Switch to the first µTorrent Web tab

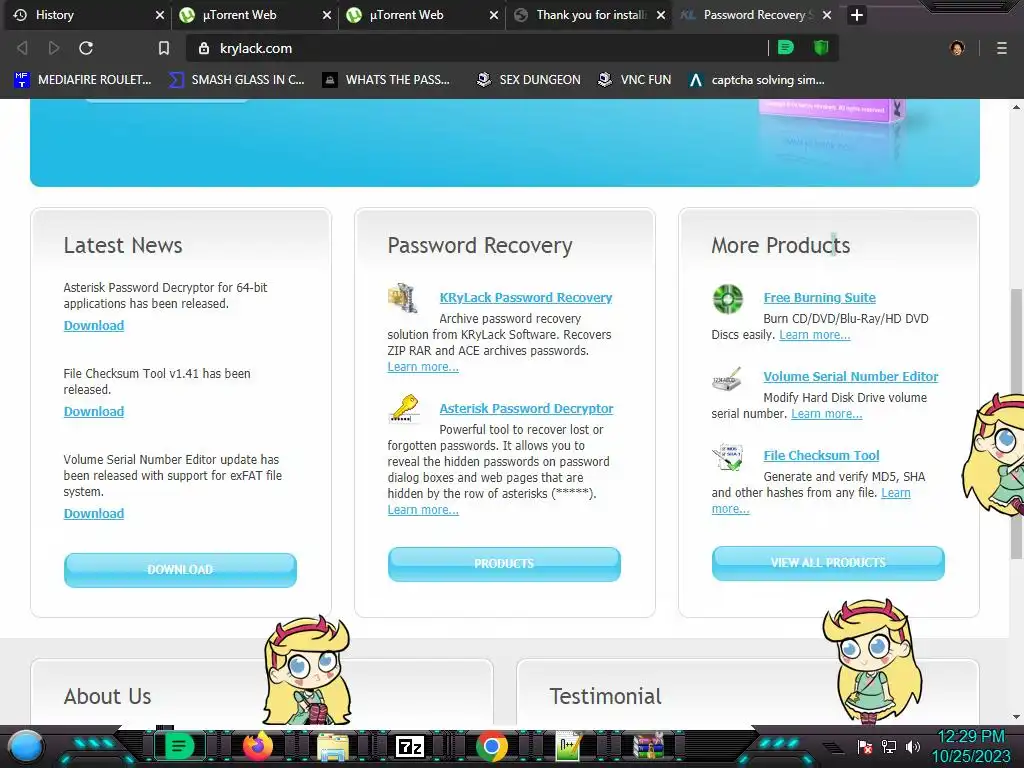(x=255, y=15)
